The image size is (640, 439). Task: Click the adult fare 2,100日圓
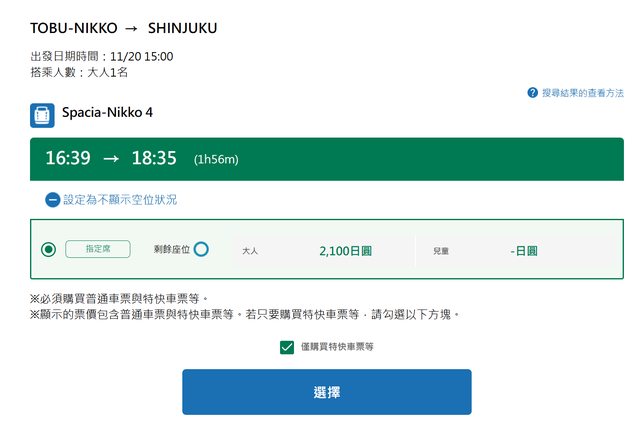345,250
